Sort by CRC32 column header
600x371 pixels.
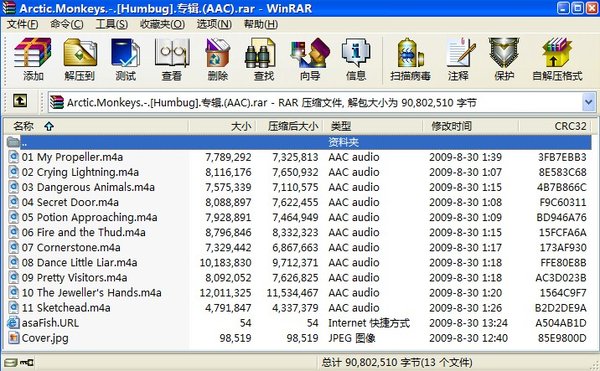point(555,126)
